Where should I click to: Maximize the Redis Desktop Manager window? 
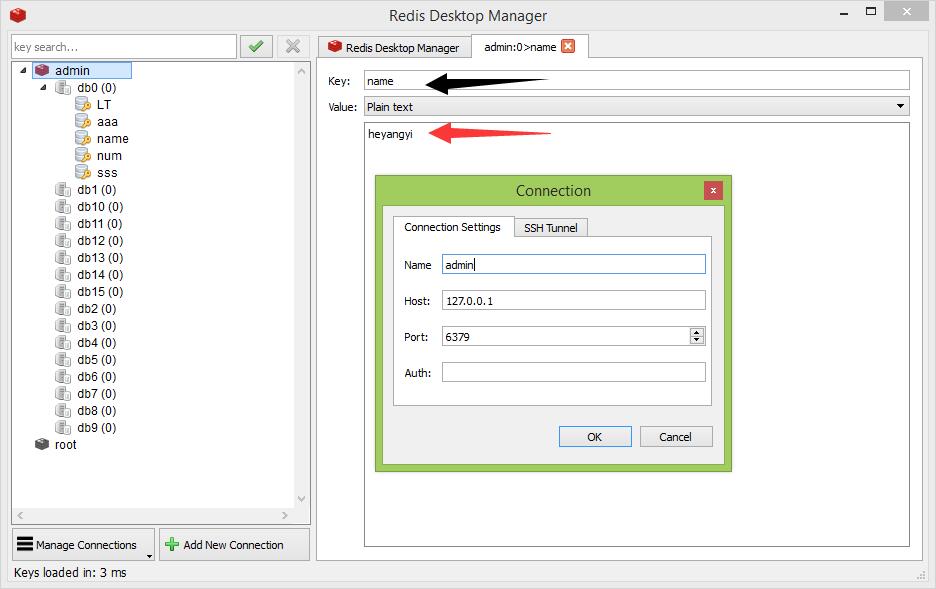pyautogui.click(x=871, y=11)
